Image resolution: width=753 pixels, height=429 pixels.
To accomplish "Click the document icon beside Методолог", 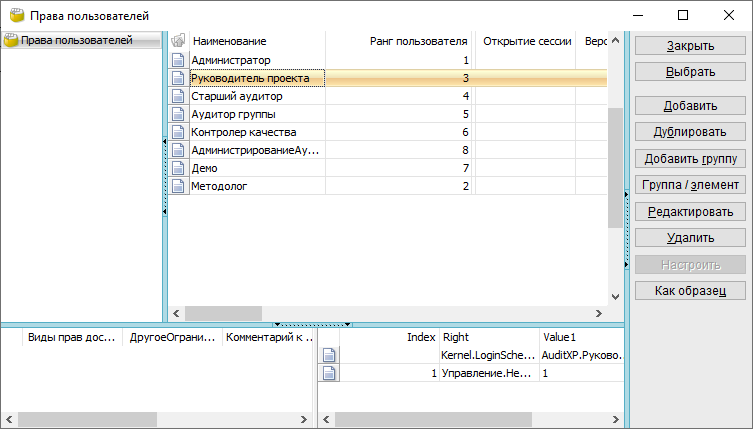I will [178, 186].
